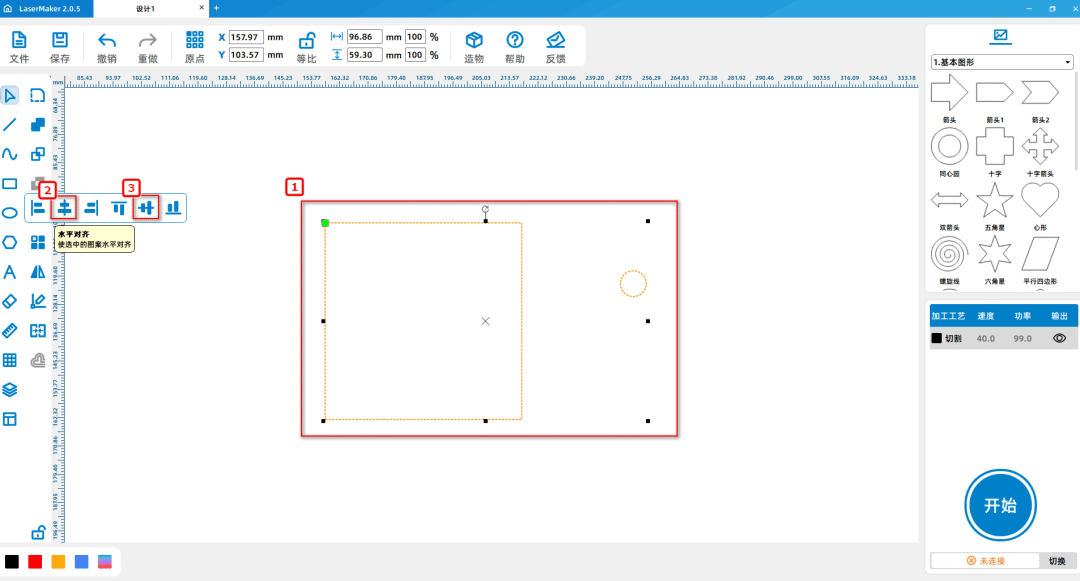The image size is (1080, 581).
Task: Select the Text tool in left toolbar
Action: pos(10,272)
